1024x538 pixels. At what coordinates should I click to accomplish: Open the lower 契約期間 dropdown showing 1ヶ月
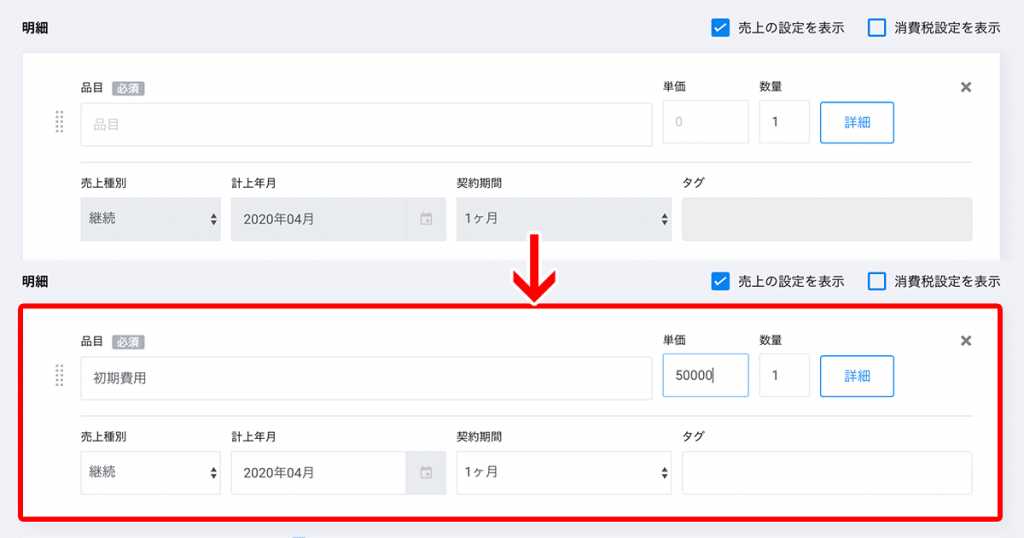click(x=564, y=473)
